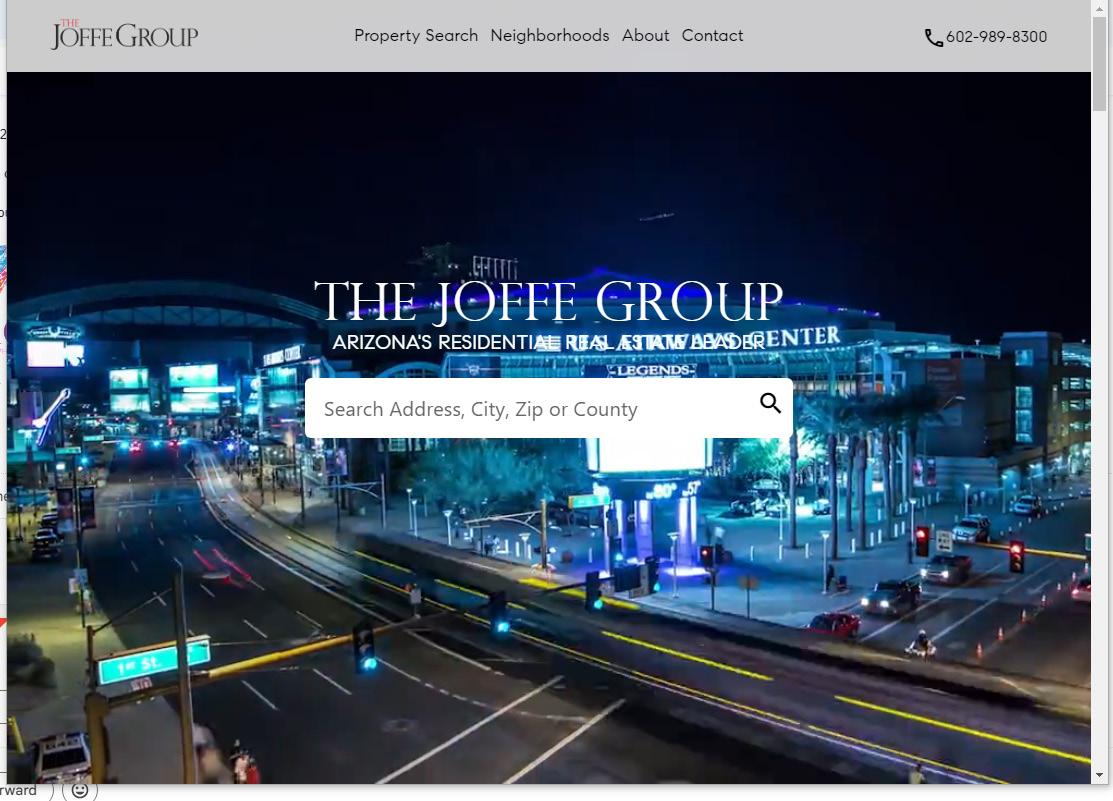Click the THE JOFFE GROUP hero heading
The height and width of the screenshot is (801, 1113).
tap(548, 302)
